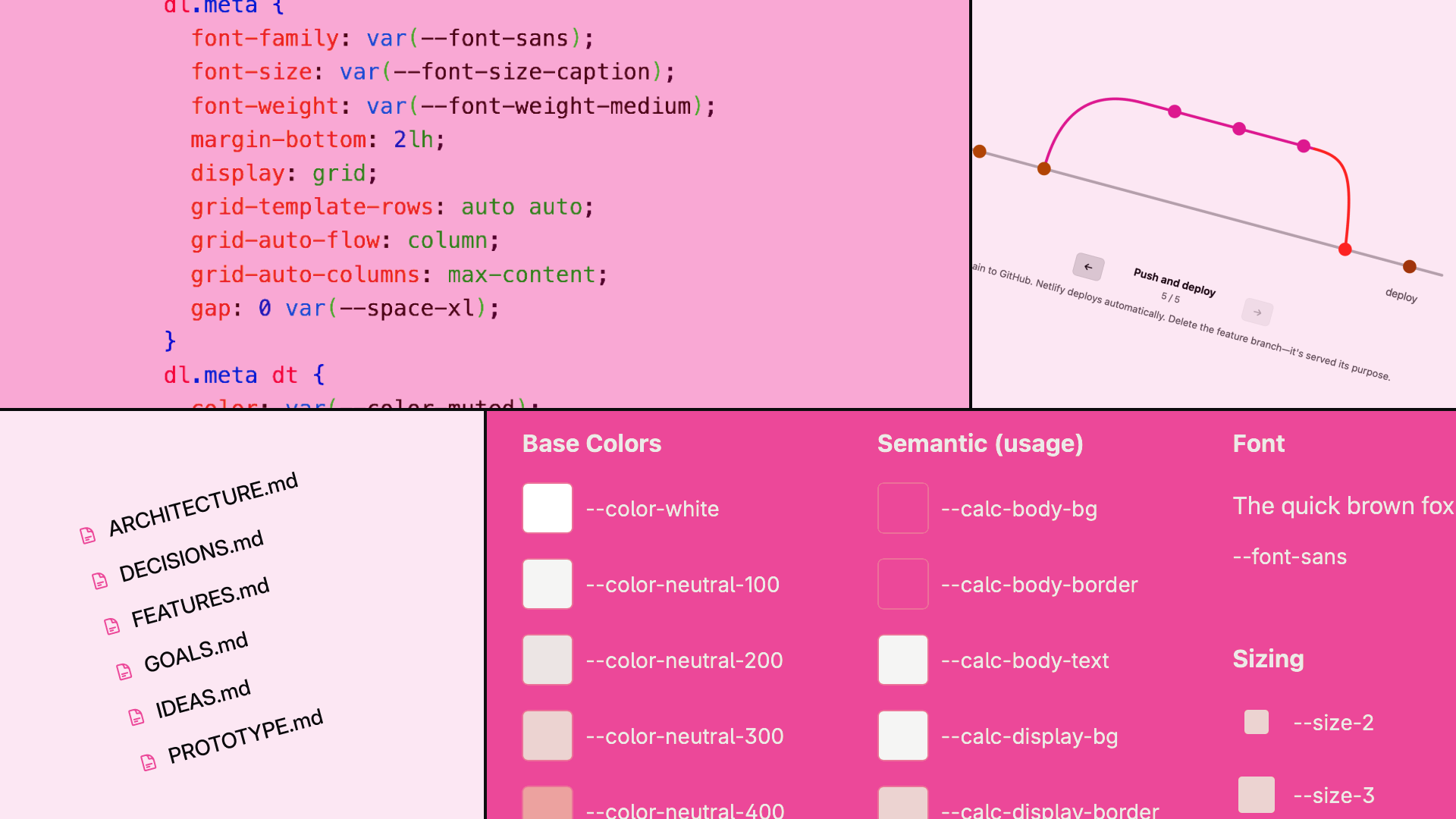
Task: Click the file icon beside DECISIONS.md
Action: (x=99, y=581)
